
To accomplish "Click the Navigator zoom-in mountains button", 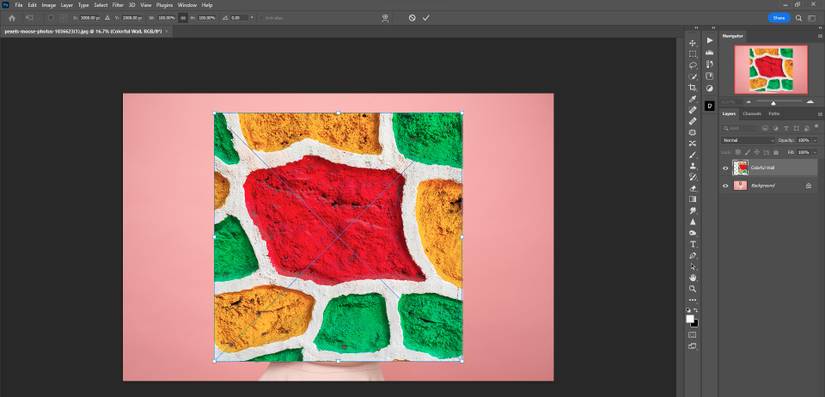I will point(810,102).
